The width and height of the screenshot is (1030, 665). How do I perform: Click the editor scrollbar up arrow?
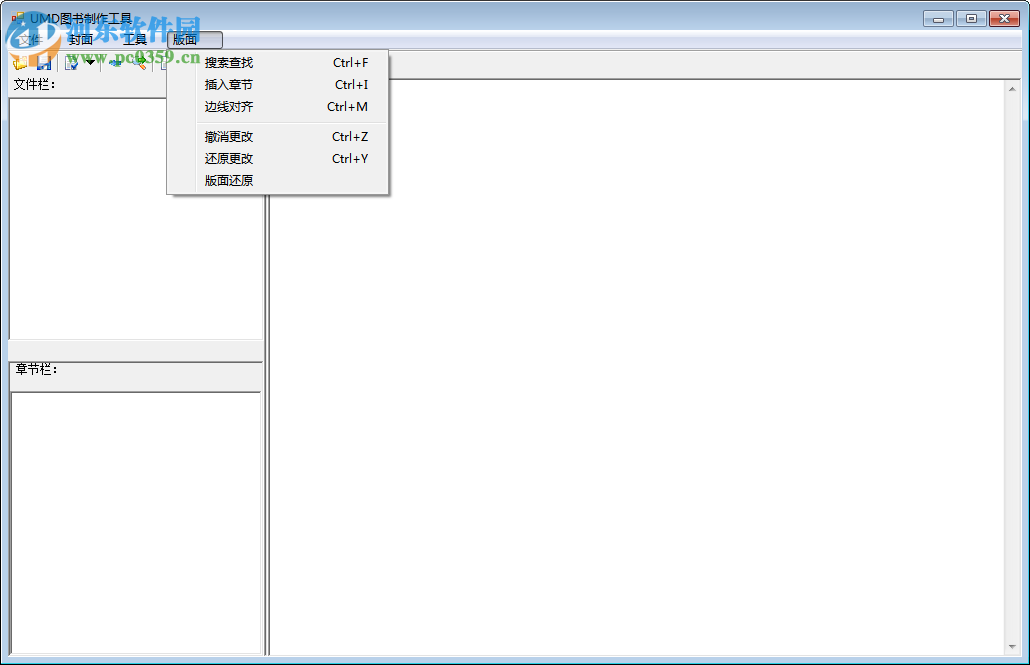coord(1012,88)
